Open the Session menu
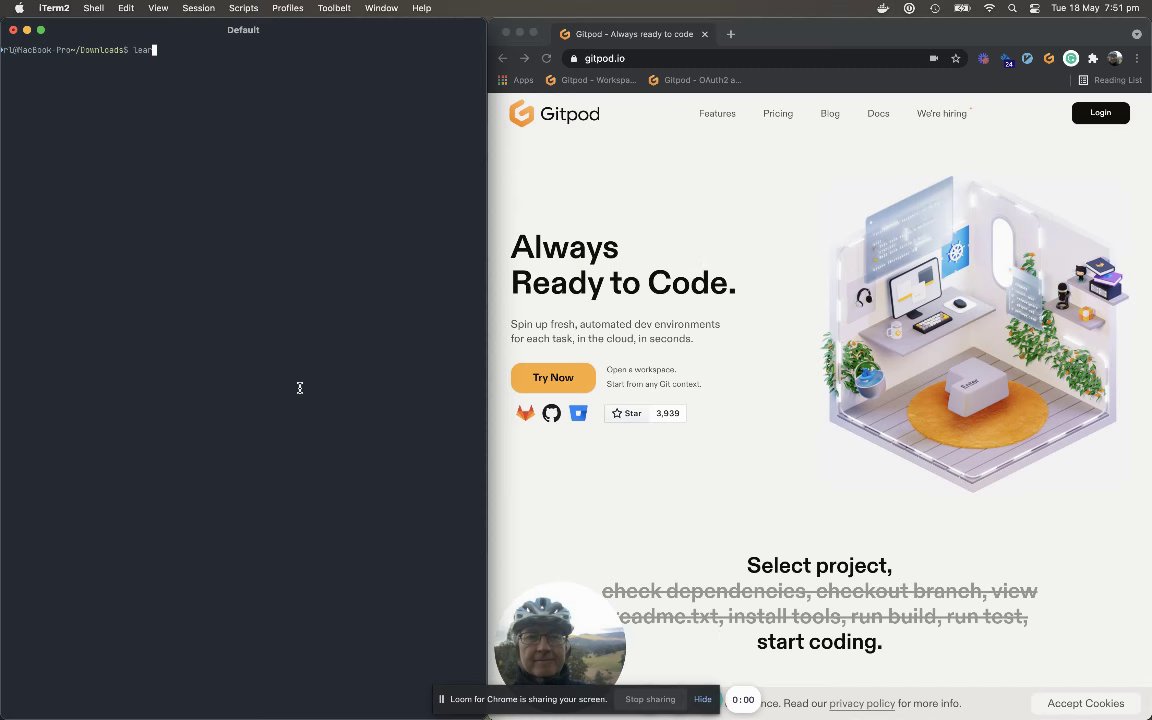The image size is (1152, 720). (198, 8)
